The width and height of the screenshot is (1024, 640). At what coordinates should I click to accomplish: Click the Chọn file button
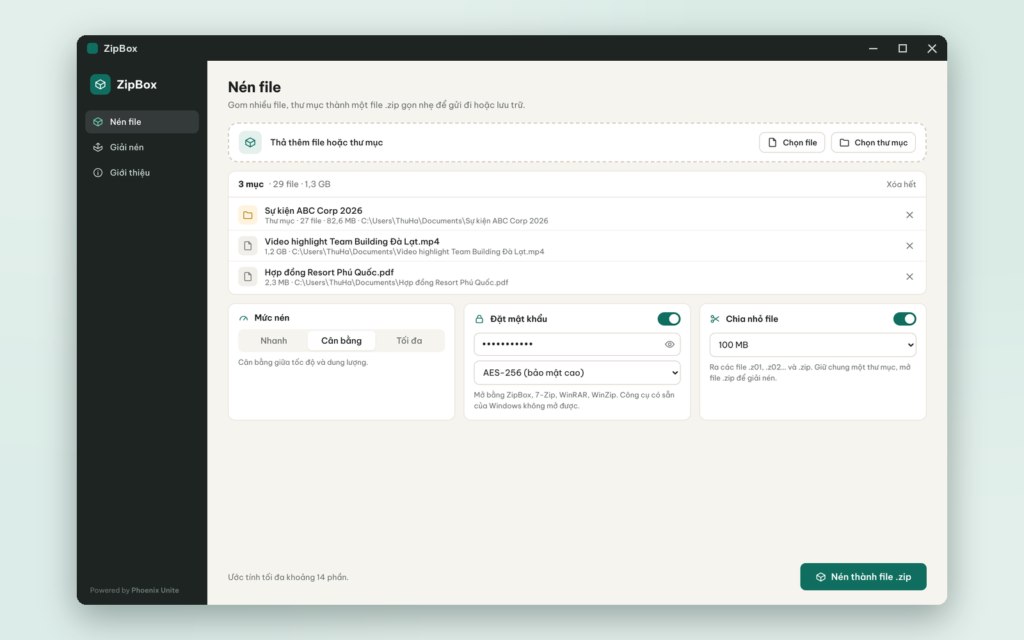pyautogui.click(x=792, y=142)
